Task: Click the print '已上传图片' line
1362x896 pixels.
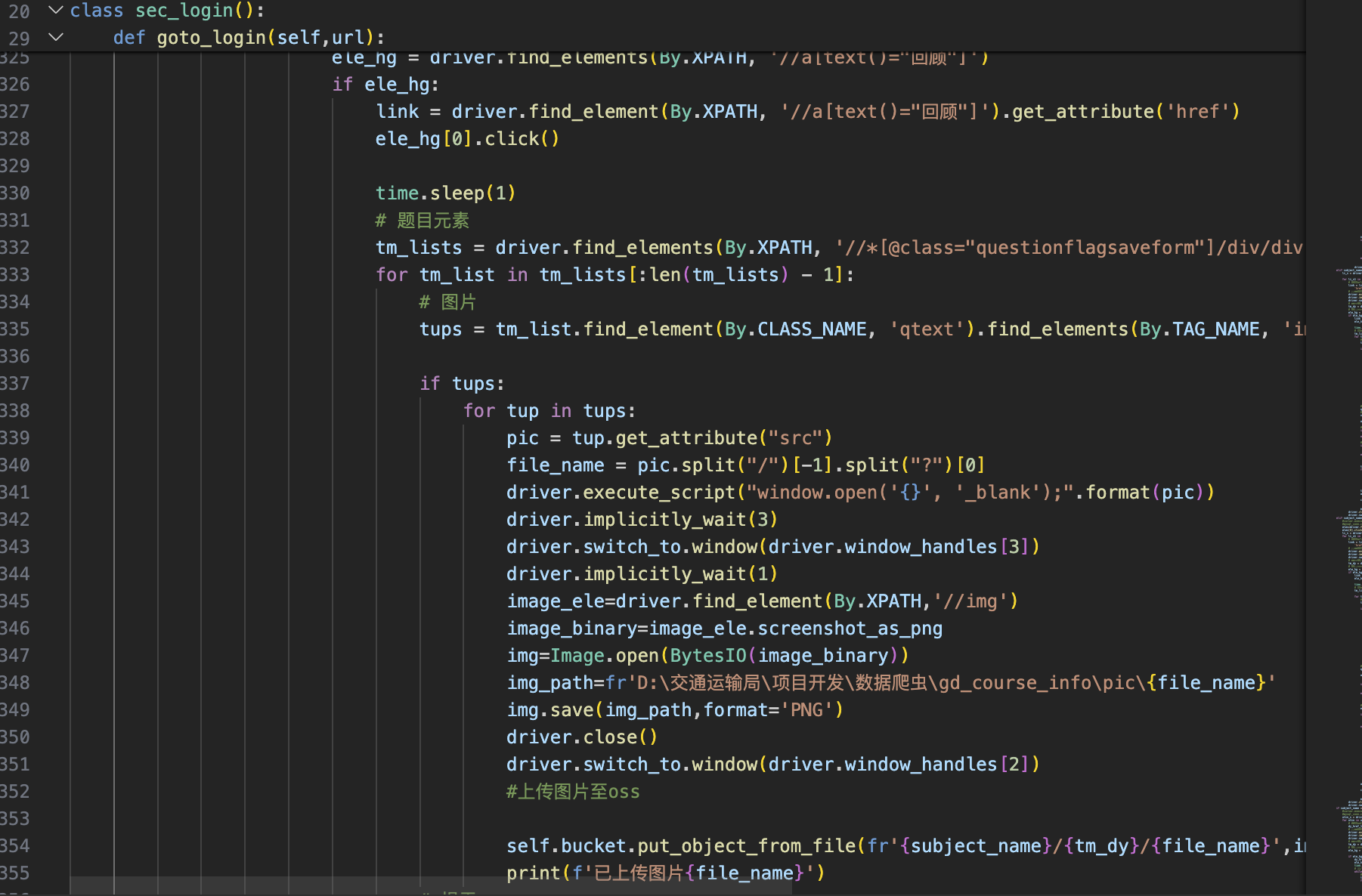Action: pos(665,873)
